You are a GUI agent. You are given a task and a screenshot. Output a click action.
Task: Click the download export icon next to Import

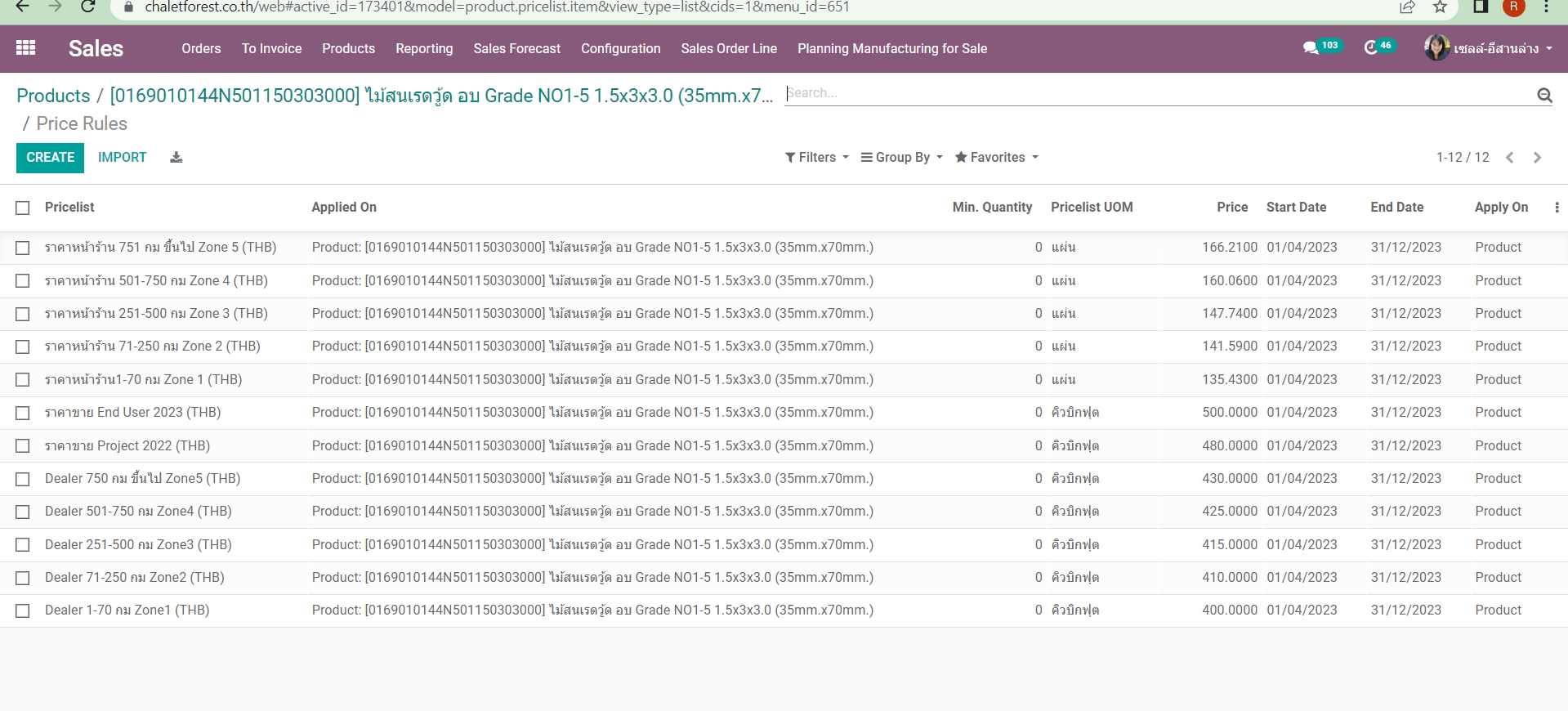click(x=176, y=158)
